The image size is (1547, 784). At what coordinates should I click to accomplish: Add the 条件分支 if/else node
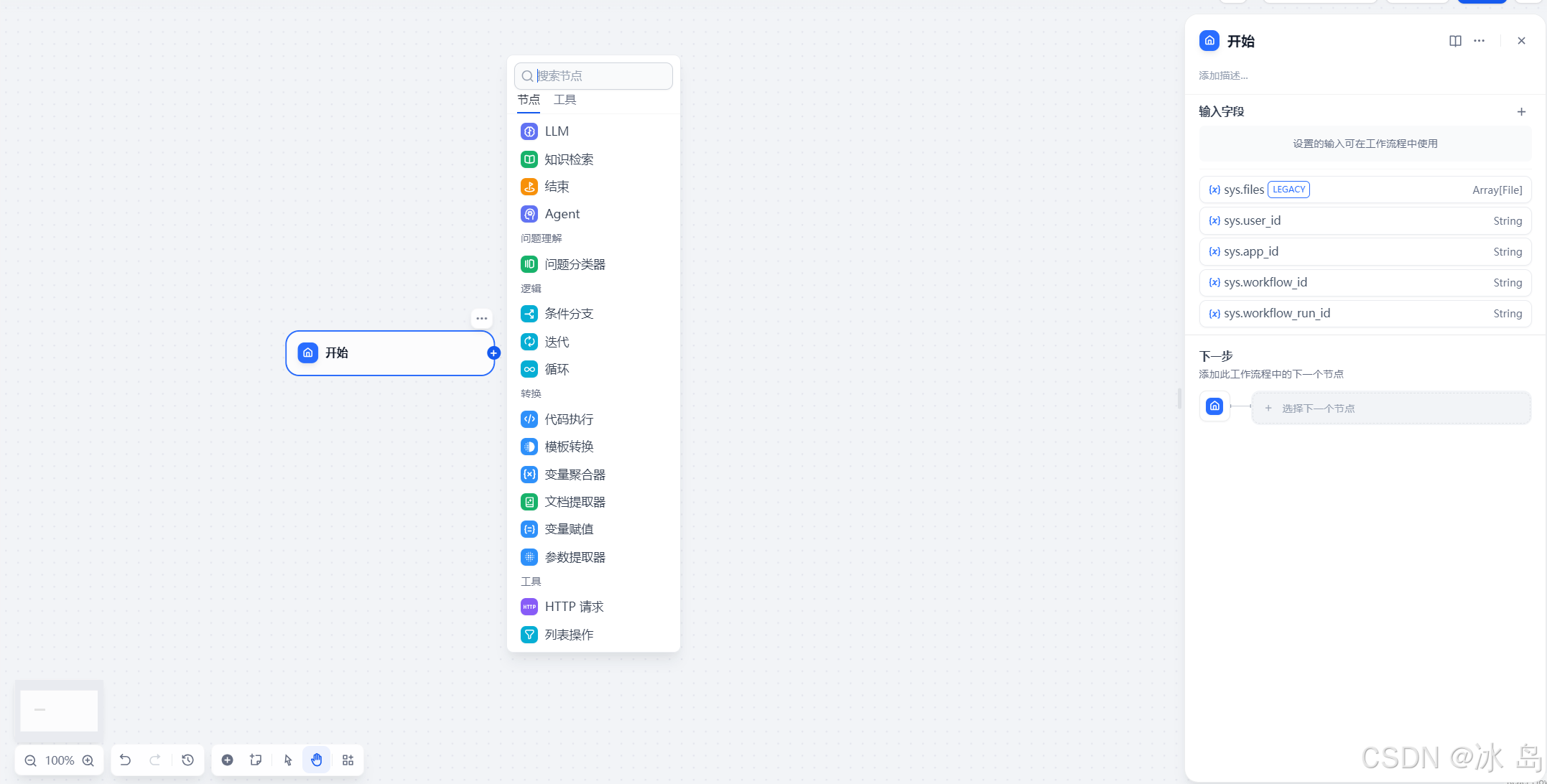click(568, 314)
